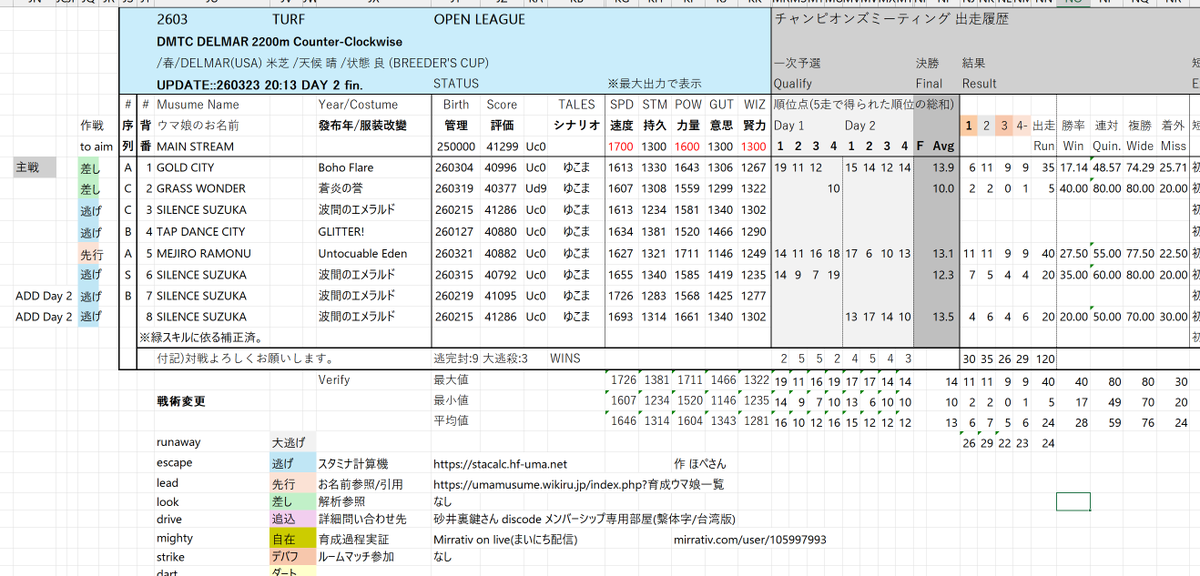Click the 'Verify' label cell

334,380
